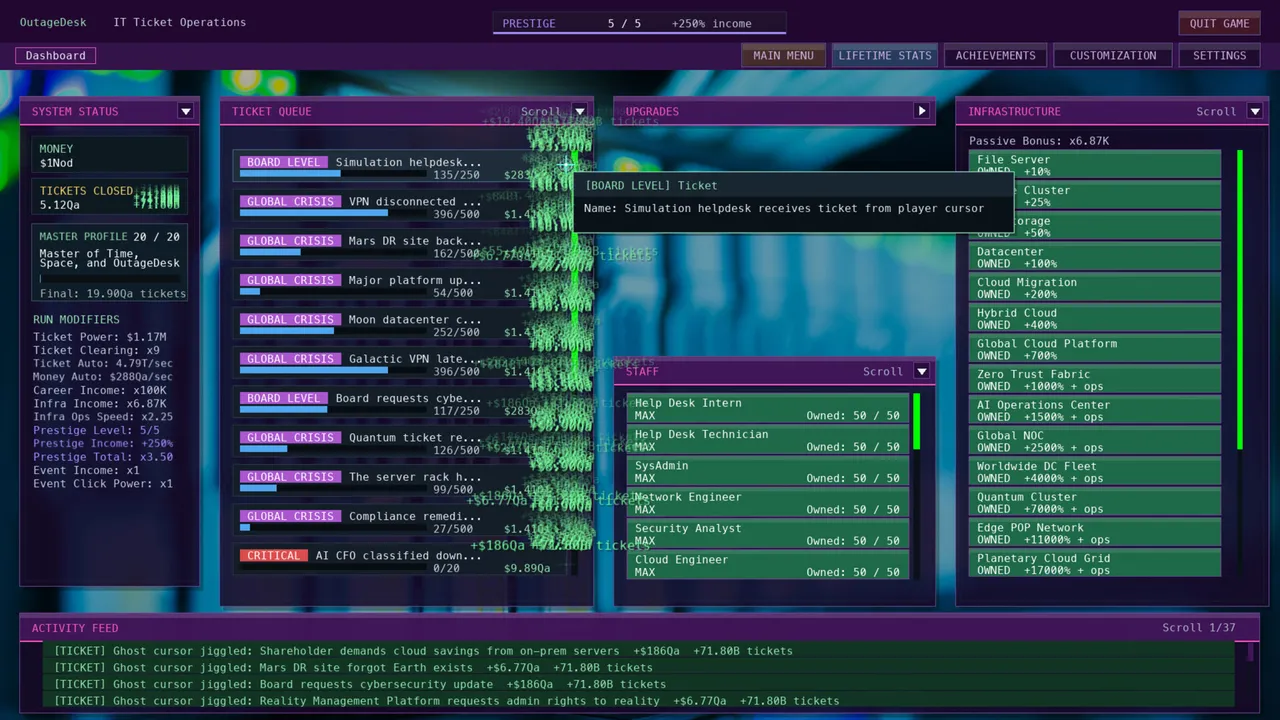Select the AI Operations Center item

pos(1095,411)
